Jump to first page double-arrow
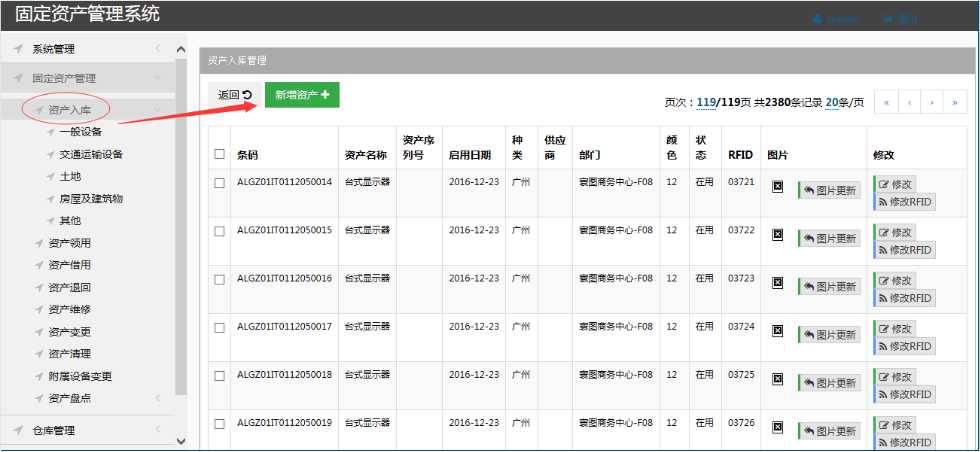980x452 pixels. click(x=886, y=102)
